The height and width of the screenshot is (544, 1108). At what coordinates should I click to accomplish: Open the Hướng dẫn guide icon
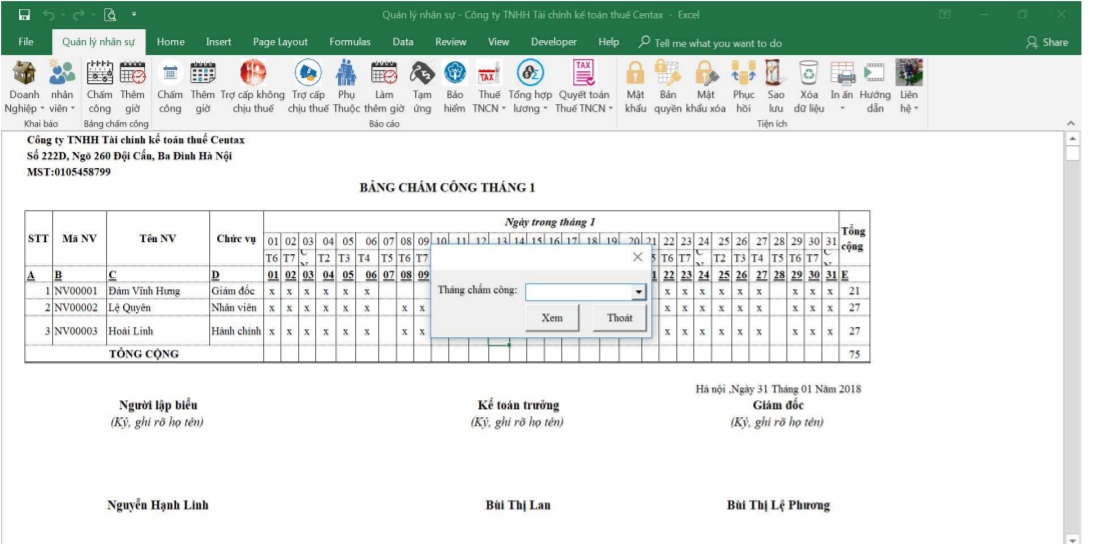pos(875,74)
